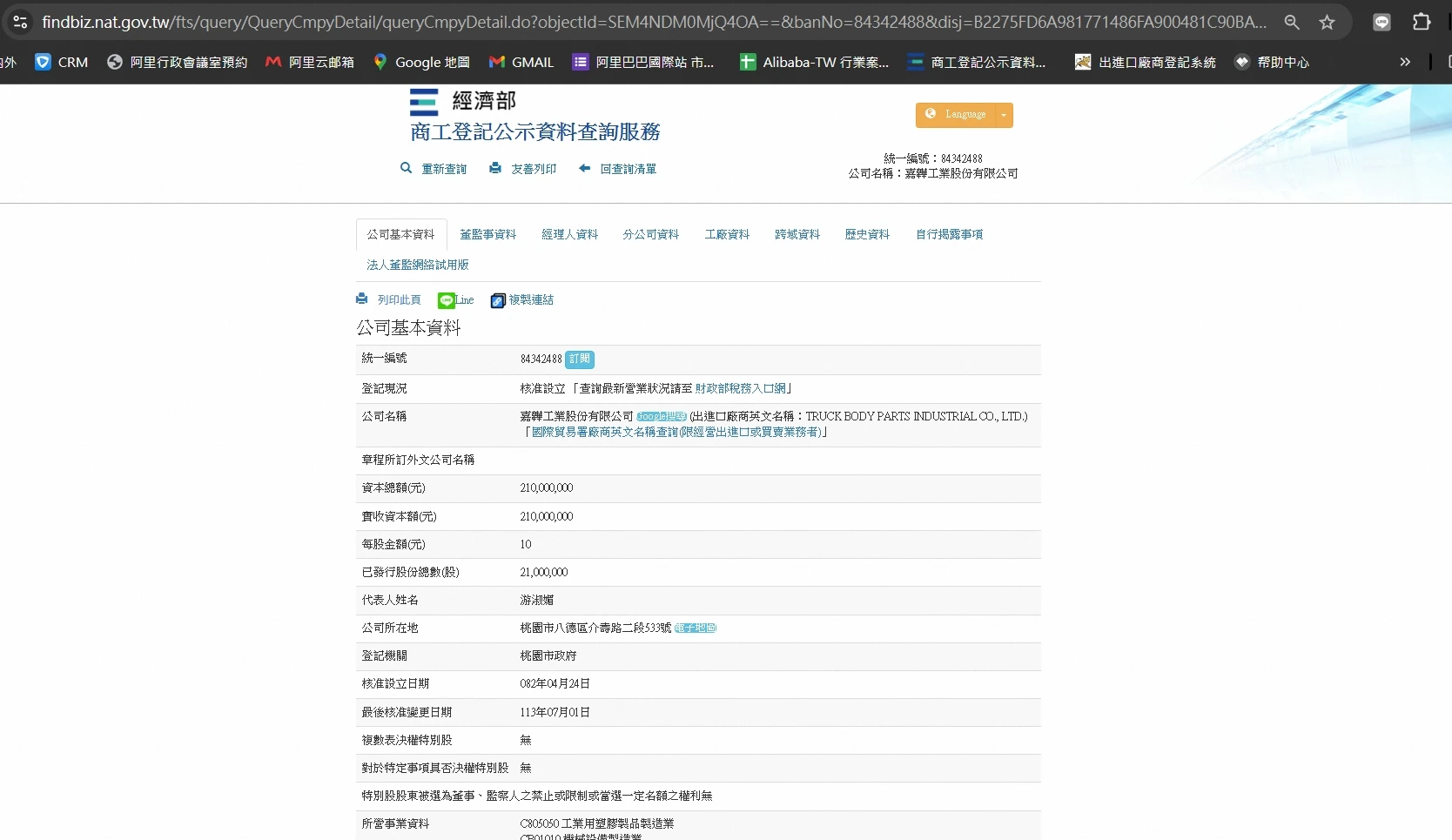
Task: Open 電子地圖 link beside company address
Action: pyautogui.click(x=696, y=628)
